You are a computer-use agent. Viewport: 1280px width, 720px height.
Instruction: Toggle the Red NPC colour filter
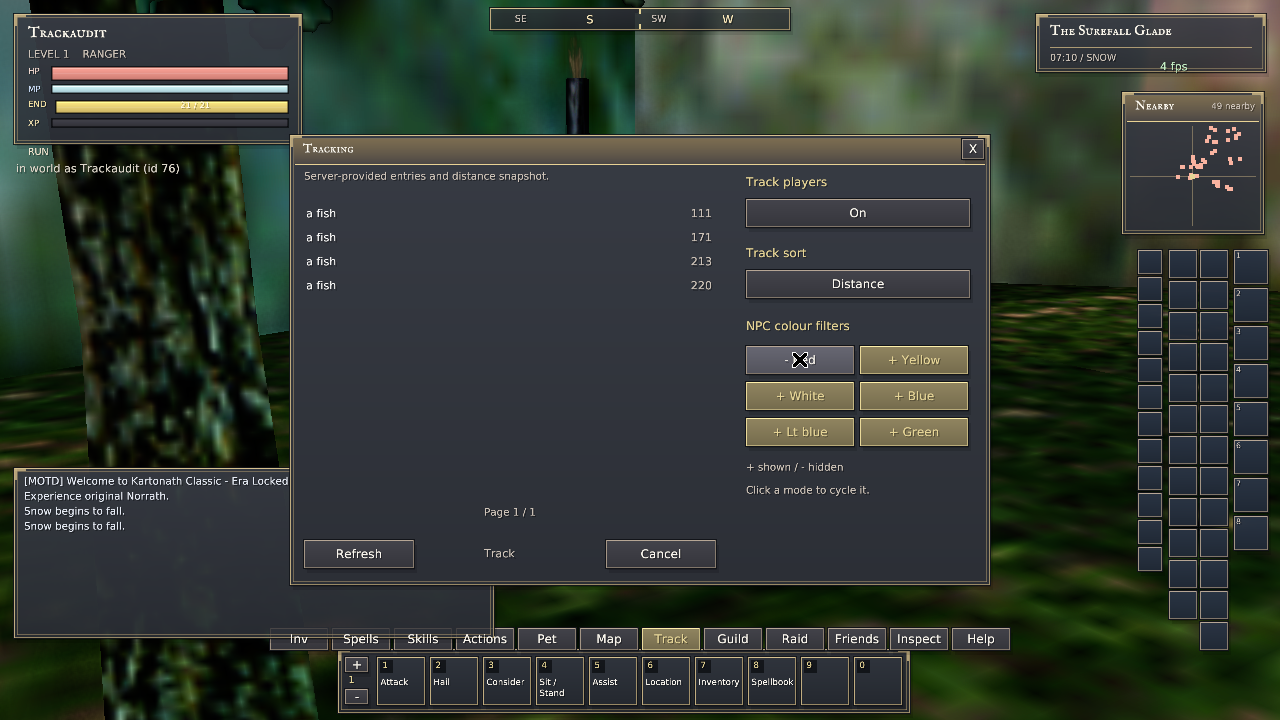[800, 360]
